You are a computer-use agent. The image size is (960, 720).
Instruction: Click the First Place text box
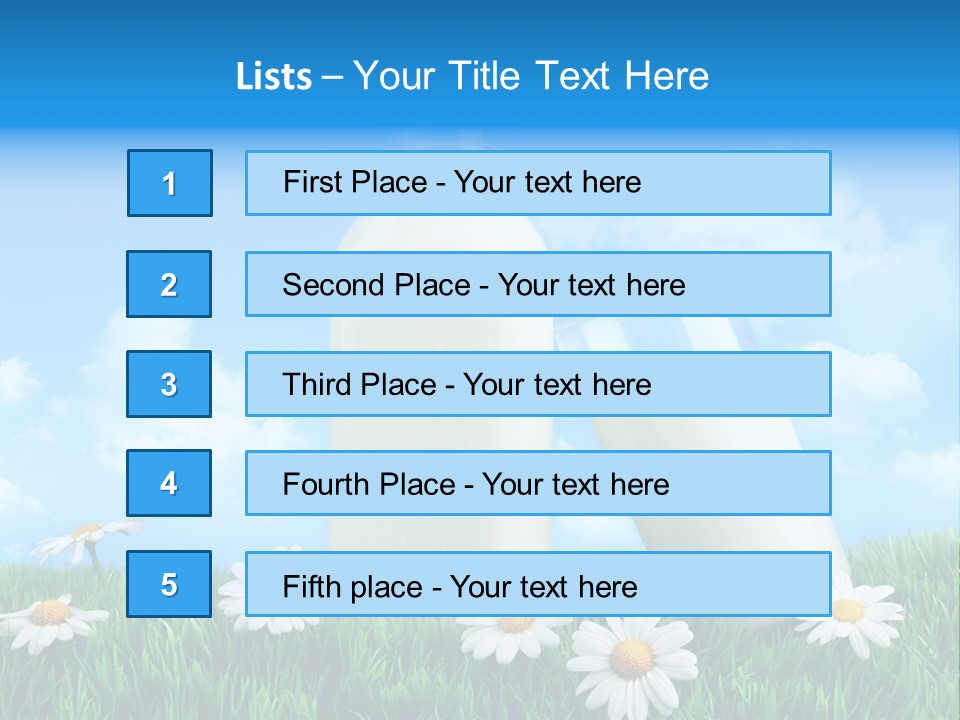pos(538,183)
